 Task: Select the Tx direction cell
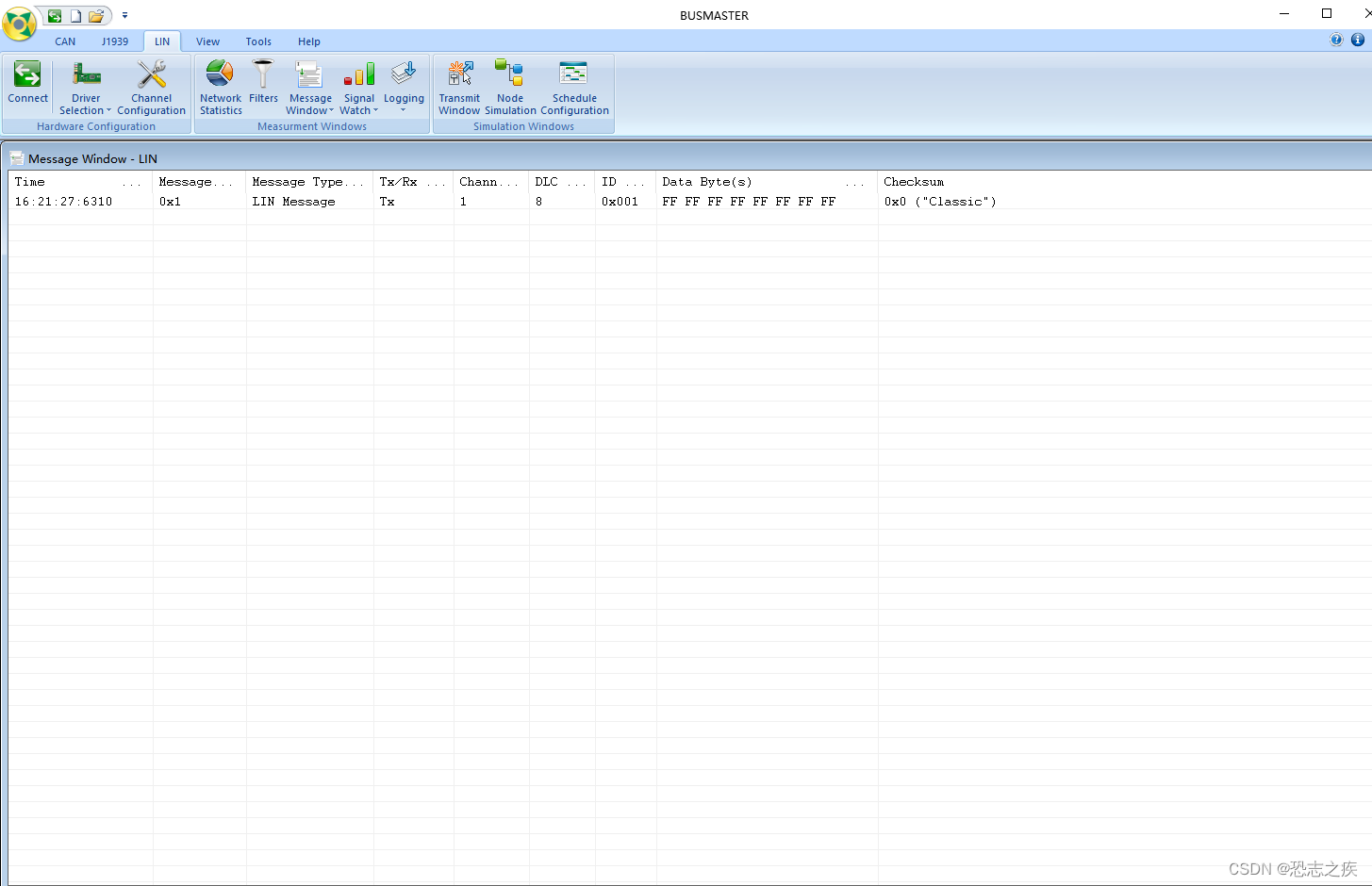[387, 202]
